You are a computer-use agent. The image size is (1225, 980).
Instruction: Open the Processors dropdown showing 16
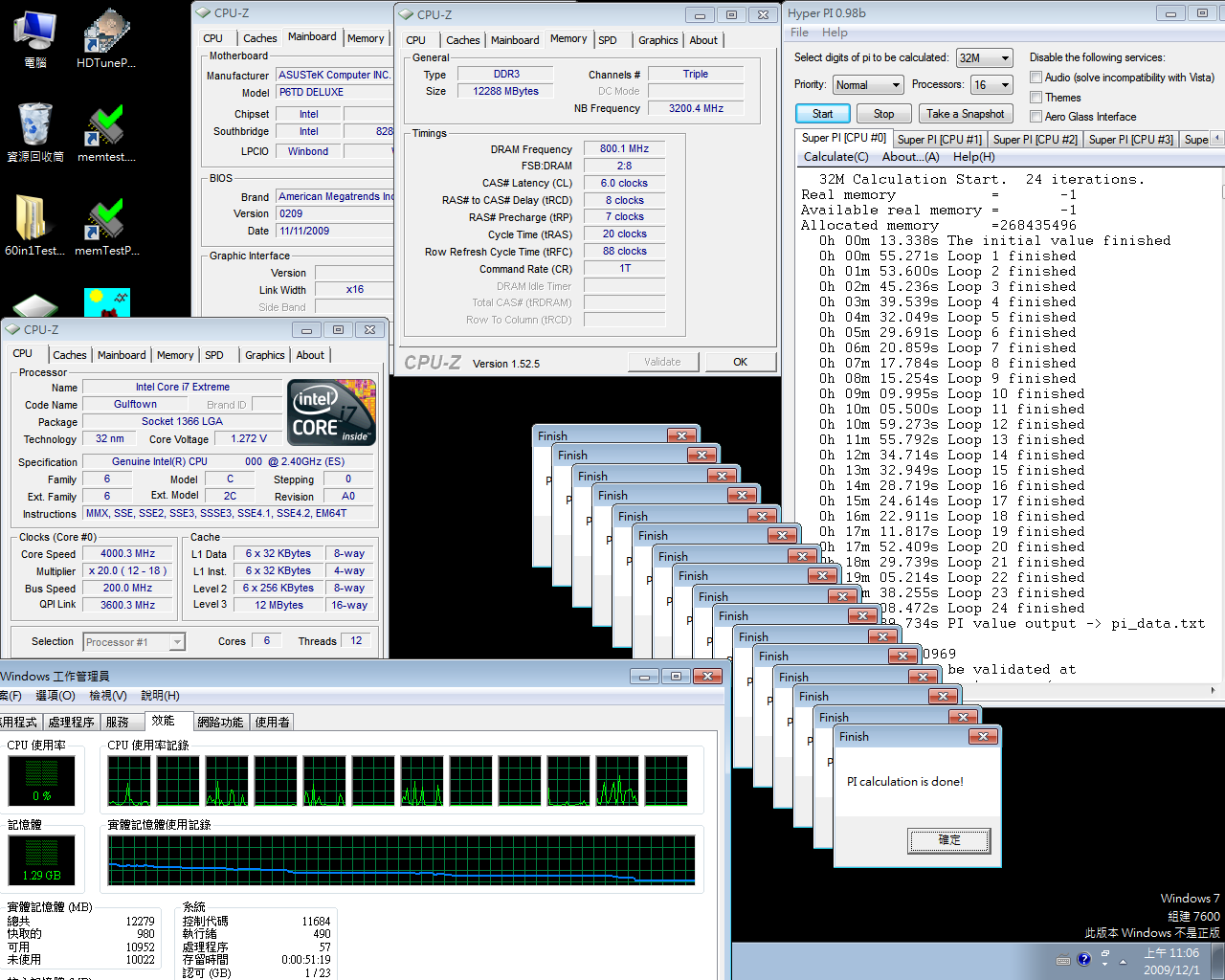coord(991,85)
